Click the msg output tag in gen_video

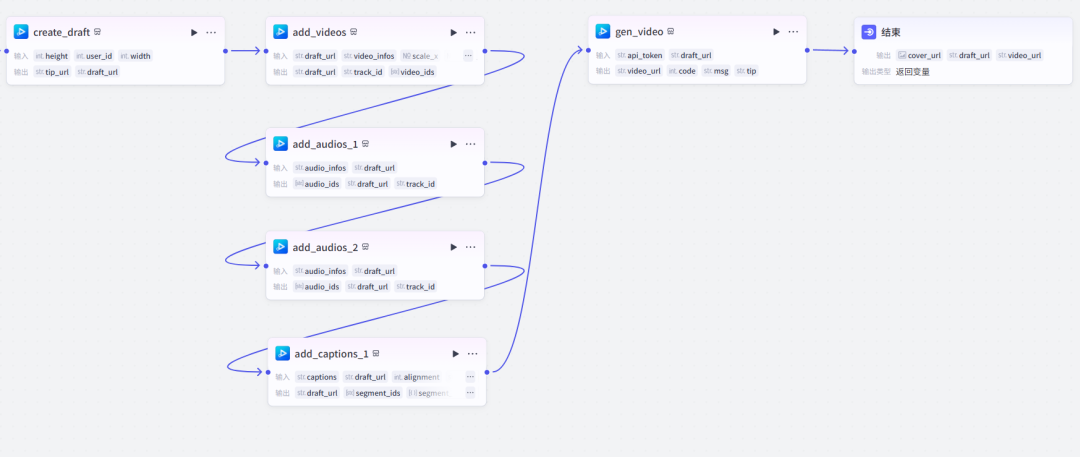(716, 71)
